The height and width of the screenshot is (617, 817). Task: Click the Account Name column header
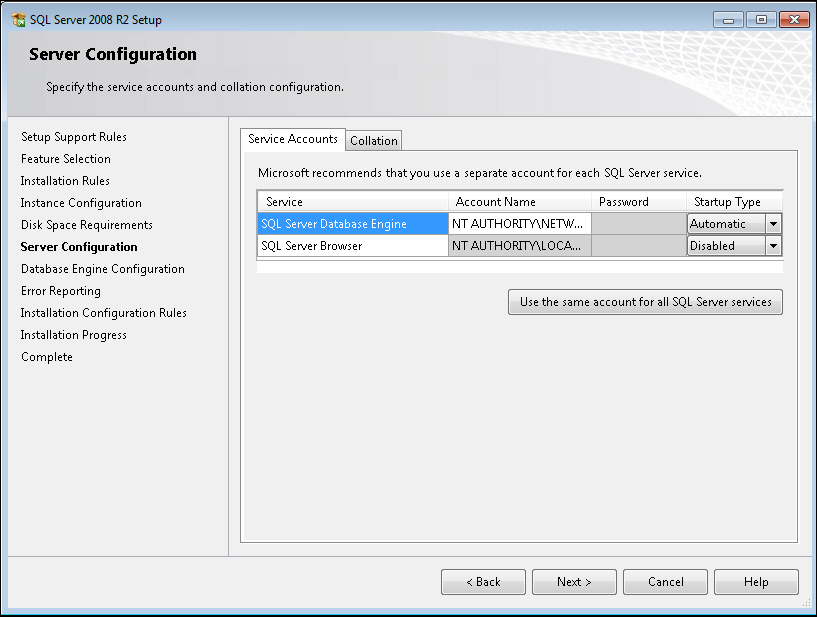click(x=519, y=202)
